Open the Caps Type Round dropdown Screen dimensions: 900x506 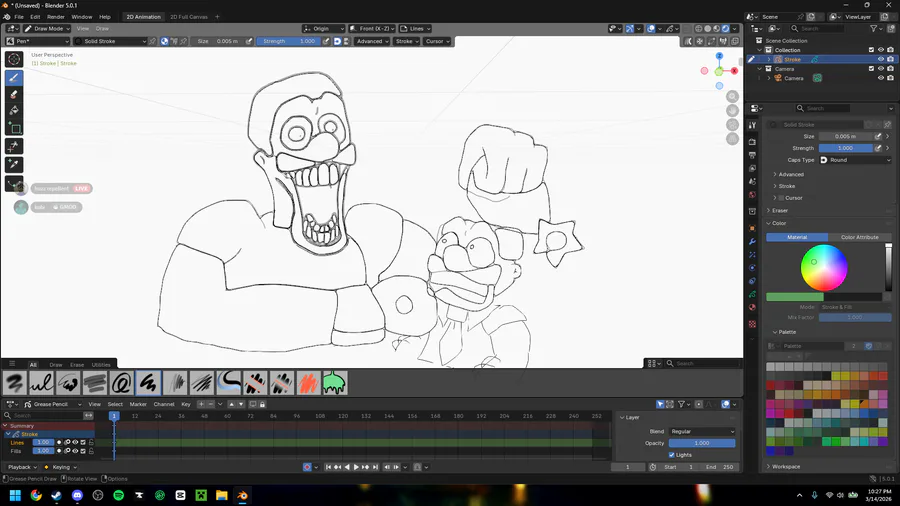point(855,160)
